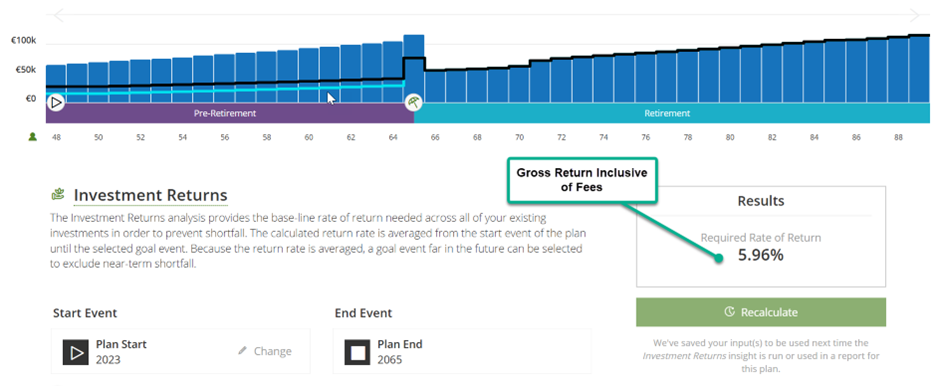Click the tall chart bar at age 65
The image size is (940, 386).
pos(414,68)
